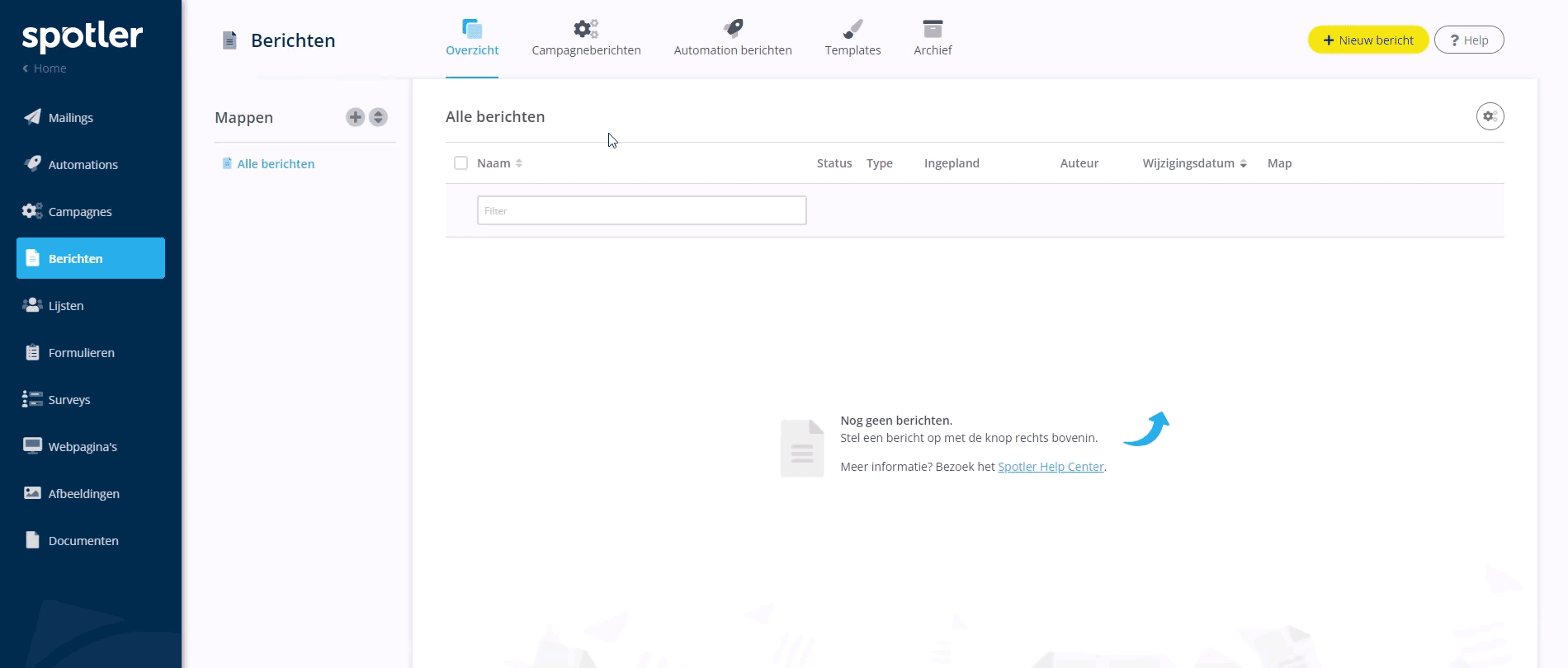The height and width of the screenshot is (668, 1568).
Task: Go back via the Home link
Action: pyautogui.click(x=45, y=68)
